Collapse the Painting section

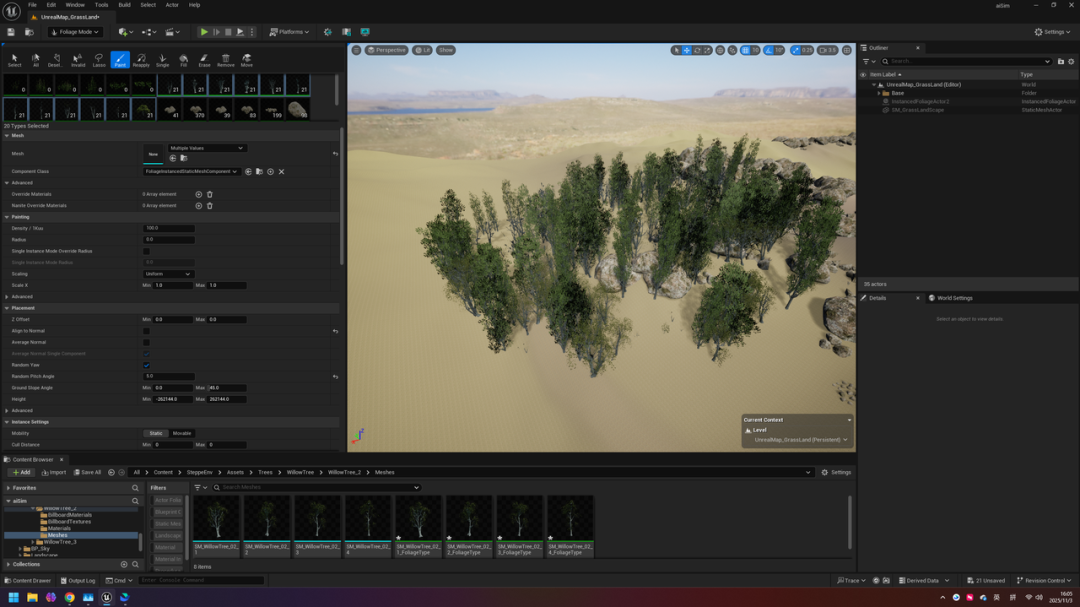7,217
